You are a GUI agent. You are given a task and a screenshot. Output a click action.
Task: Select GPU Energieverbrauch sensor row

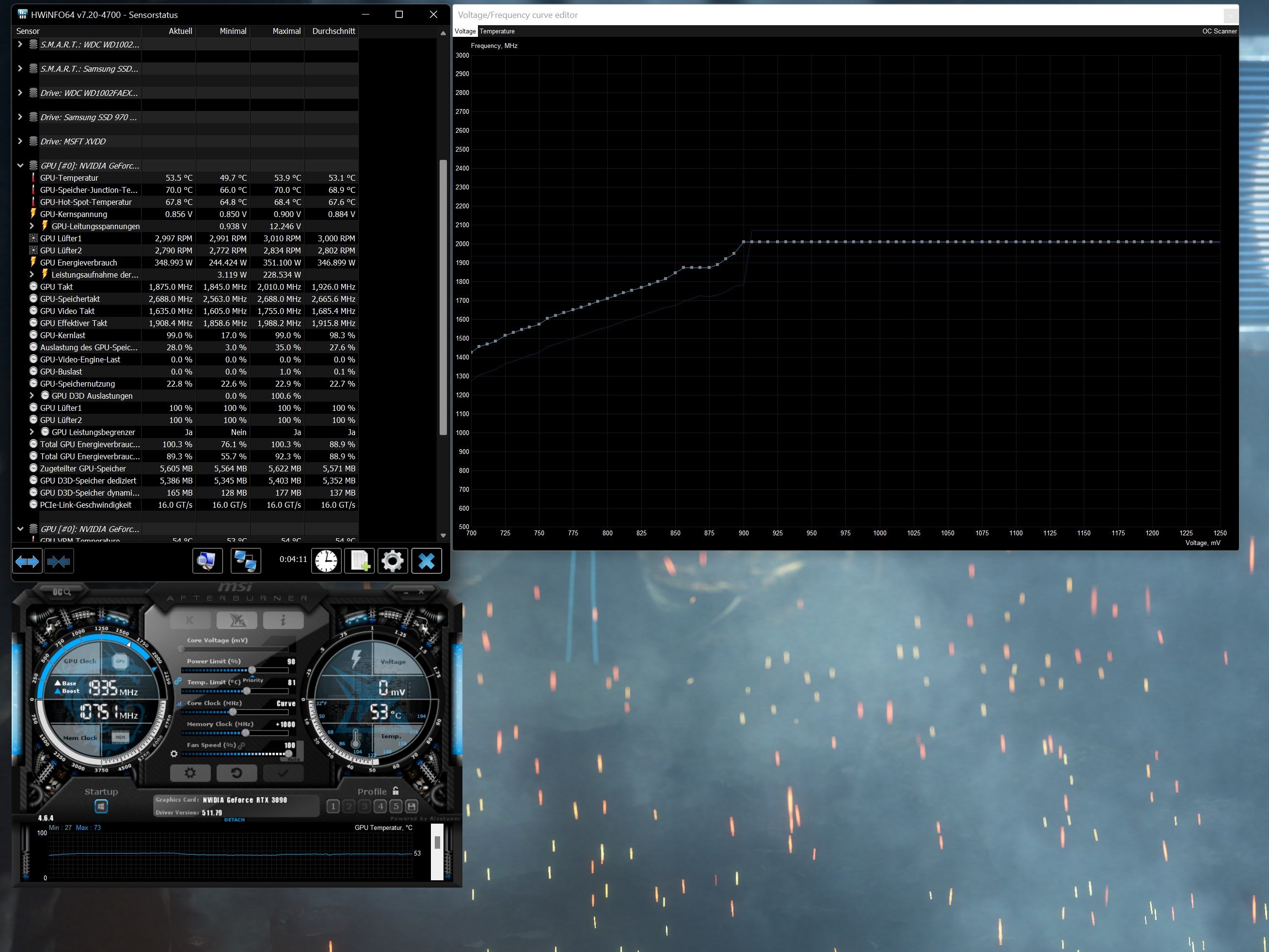[186, 263]
